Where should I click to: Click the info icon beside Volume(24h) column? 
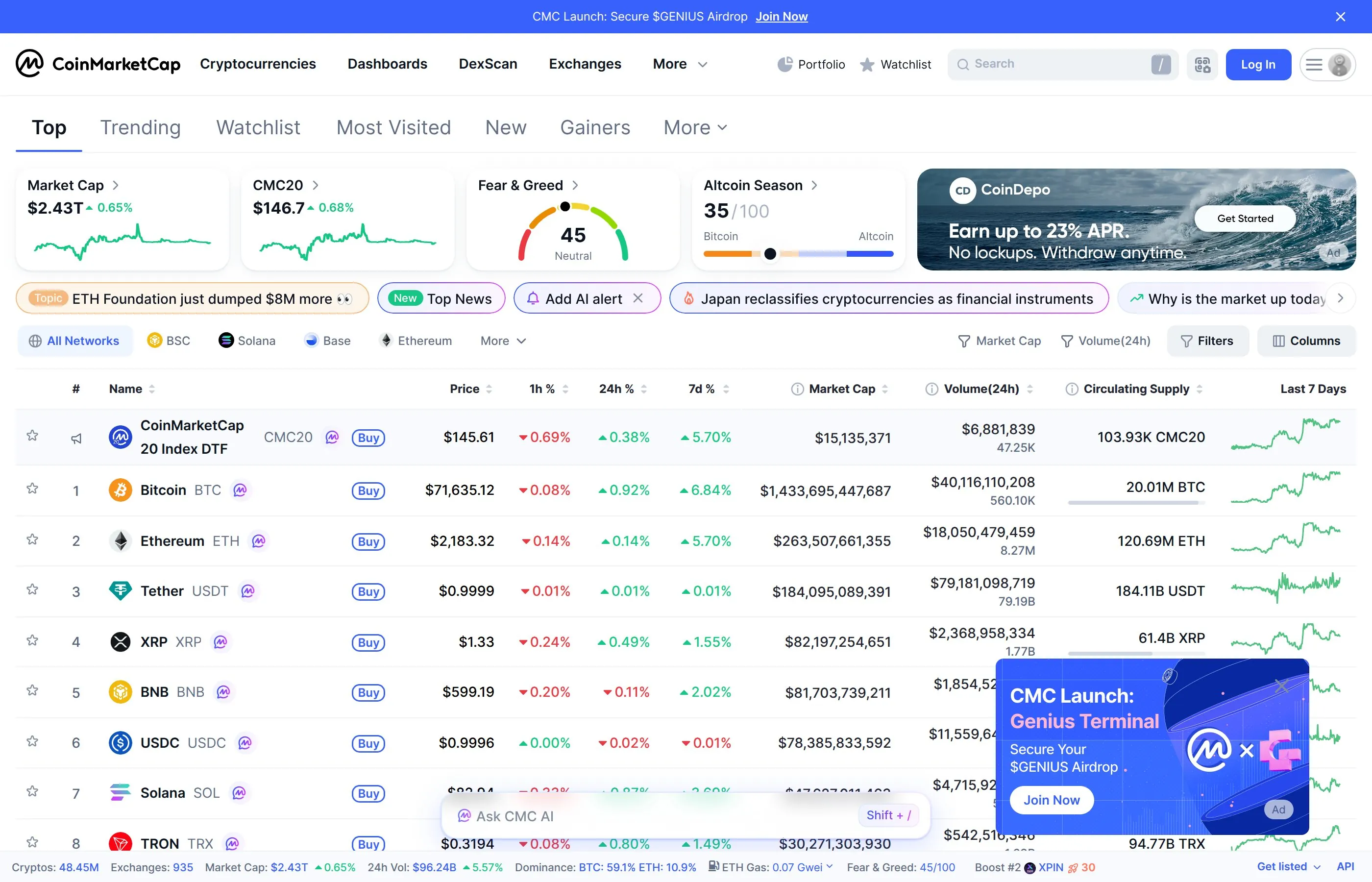click(x=931, y=389)
